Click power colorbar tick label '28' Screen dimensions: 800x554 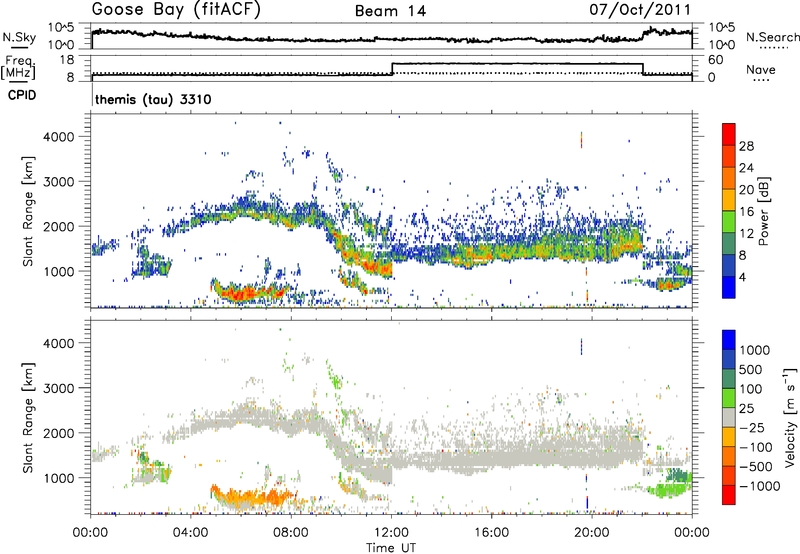pos(746,146)
